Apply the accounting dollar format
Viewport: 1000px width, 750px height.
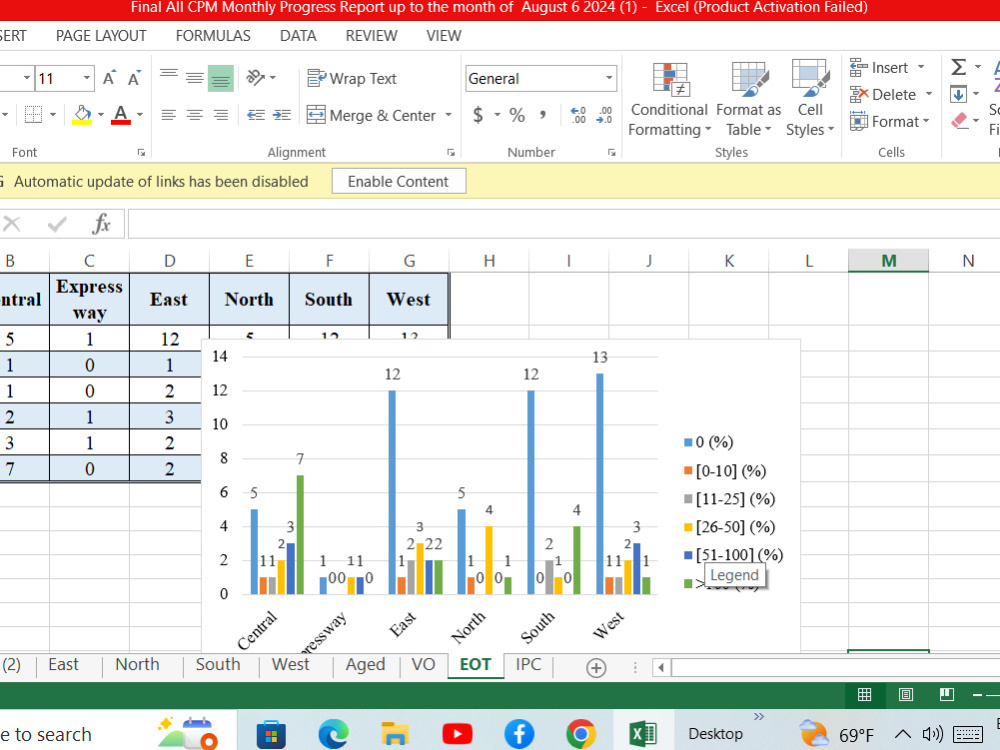478,115
